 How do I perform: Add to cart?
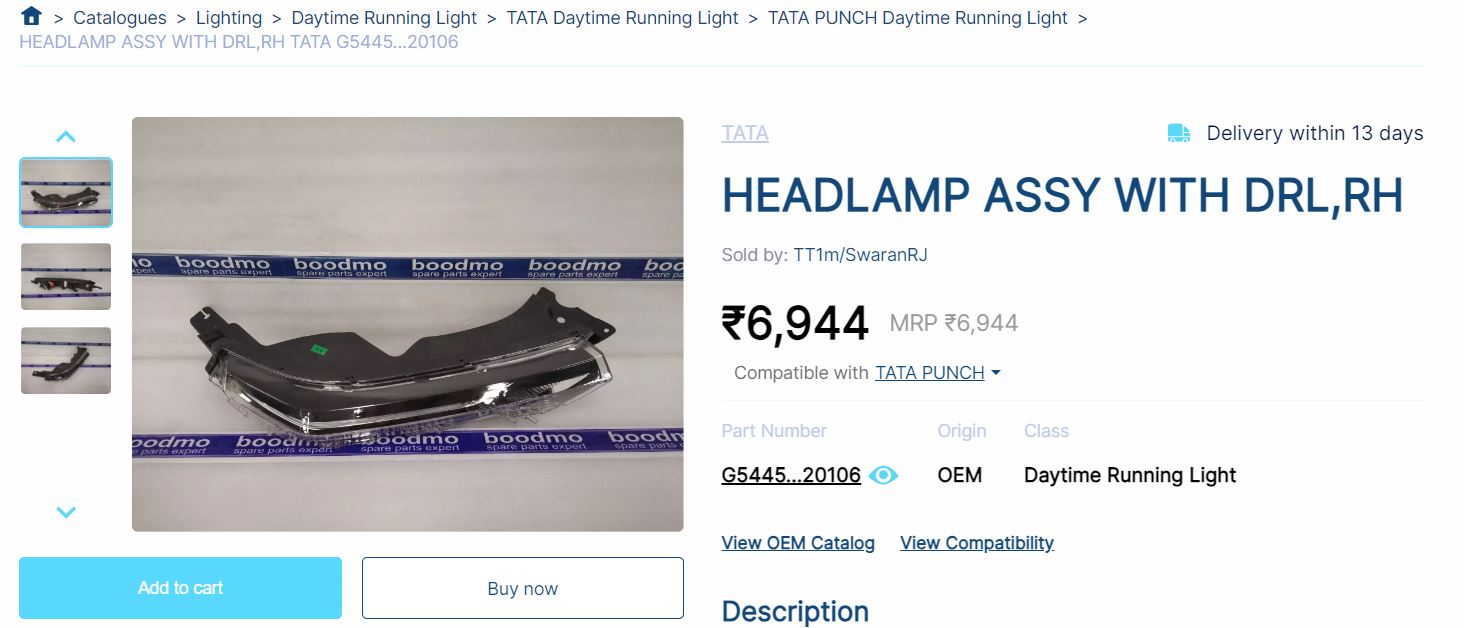pos(180,588)
